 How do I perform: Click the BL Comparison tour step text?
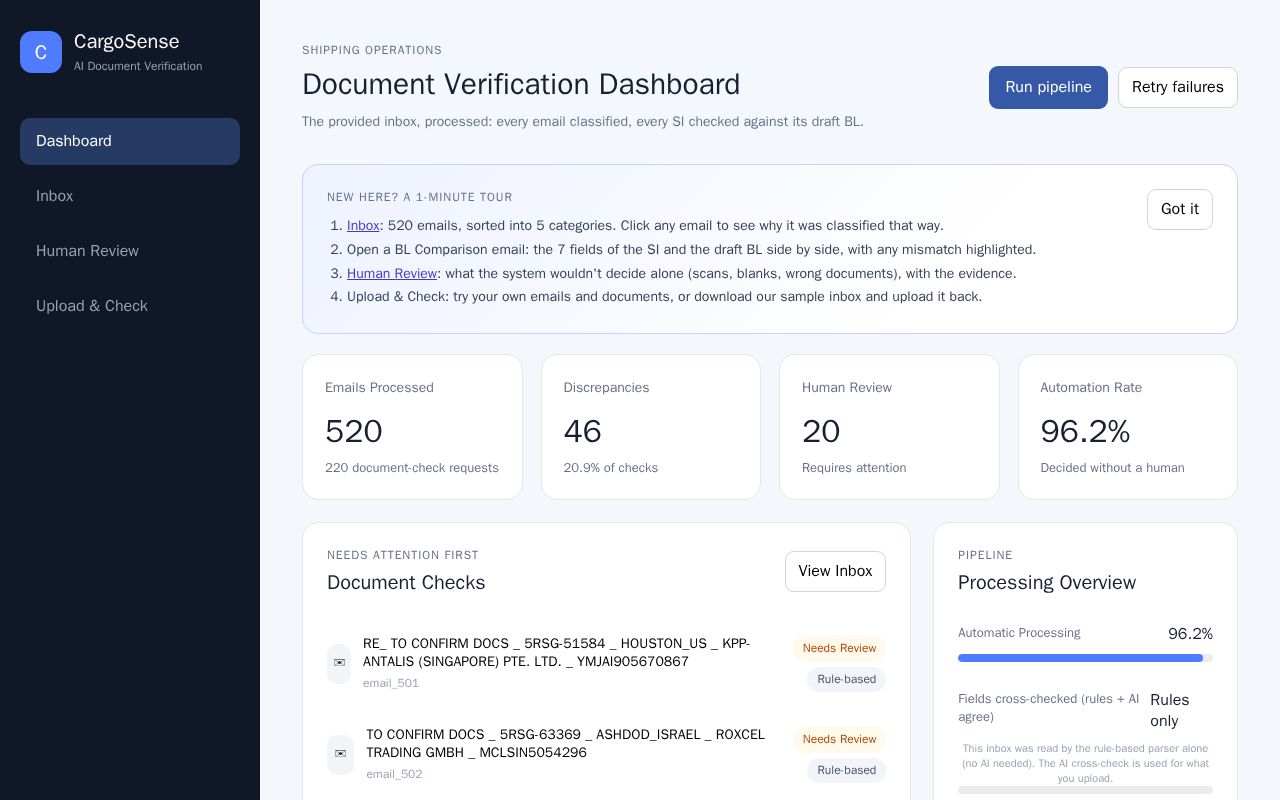[691, 250]
